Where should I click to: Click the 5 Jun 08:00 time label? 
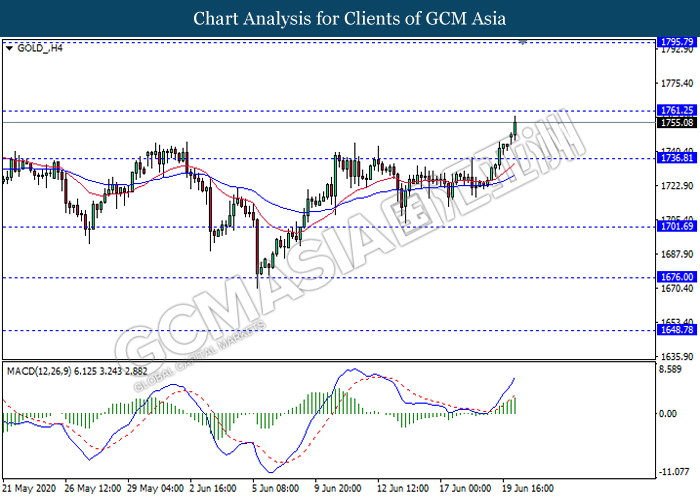pos(275,488)
